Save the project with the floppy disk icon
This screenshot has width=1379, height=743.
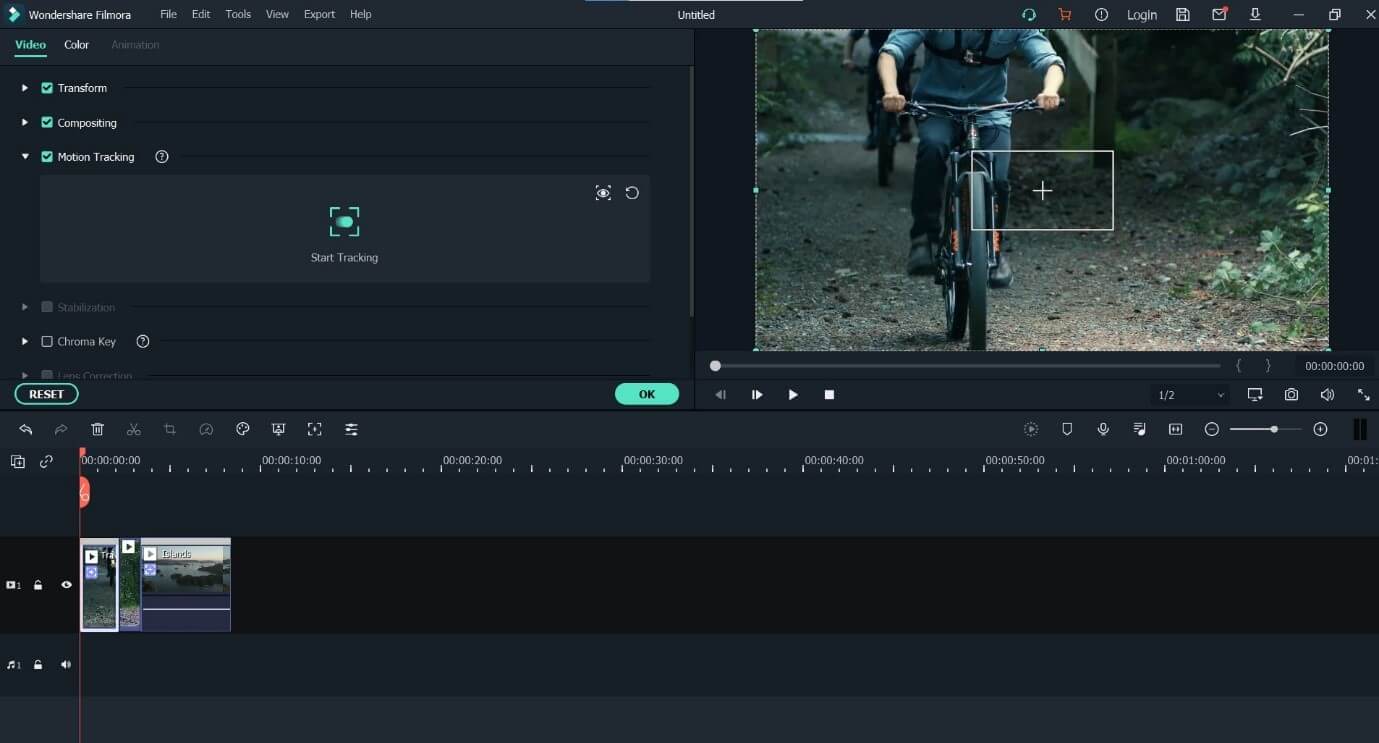point(1183,15)
